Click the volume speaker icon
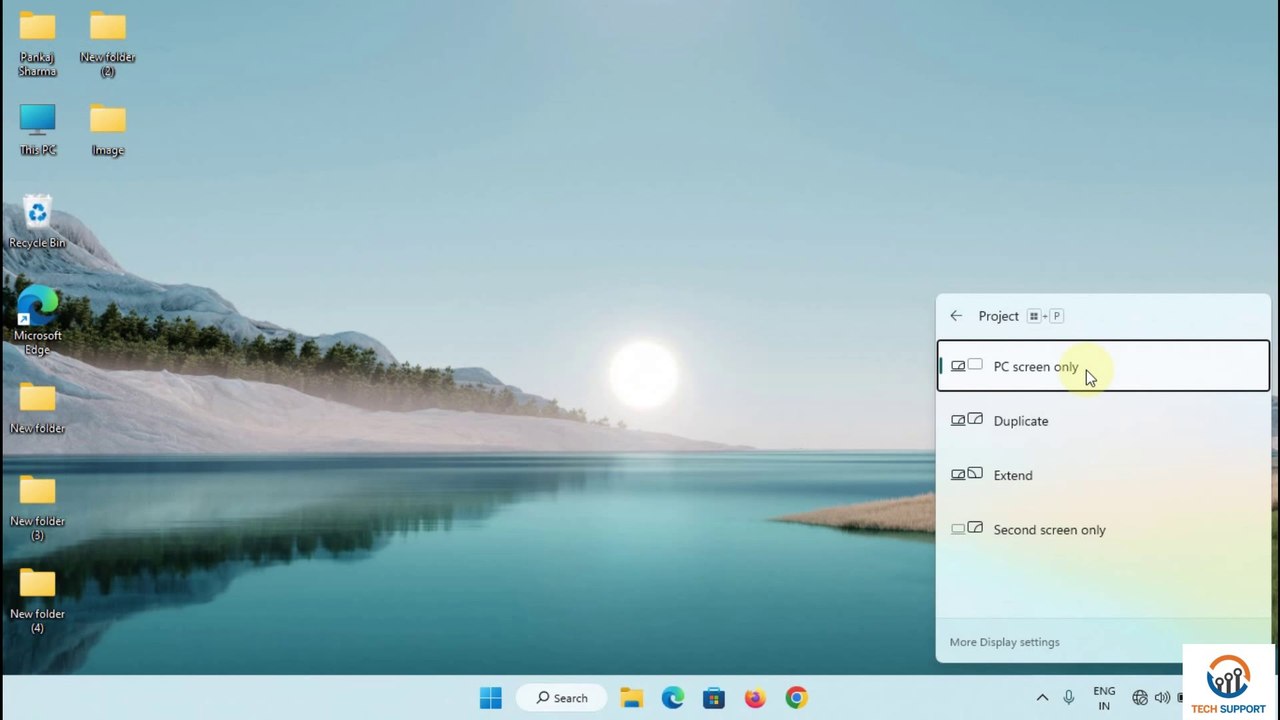Viewport: 1280px width, 720px height. coord(1162,698)
